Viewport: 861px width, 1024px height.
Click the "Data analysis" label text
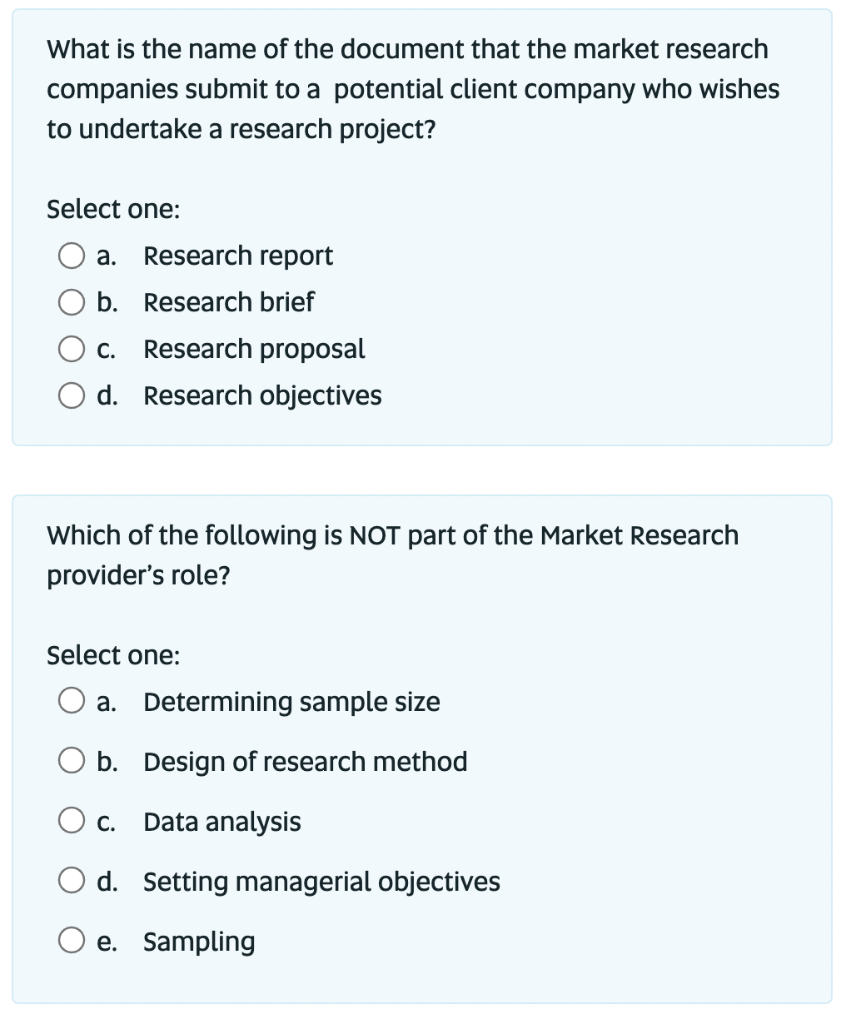pos(222,821)
